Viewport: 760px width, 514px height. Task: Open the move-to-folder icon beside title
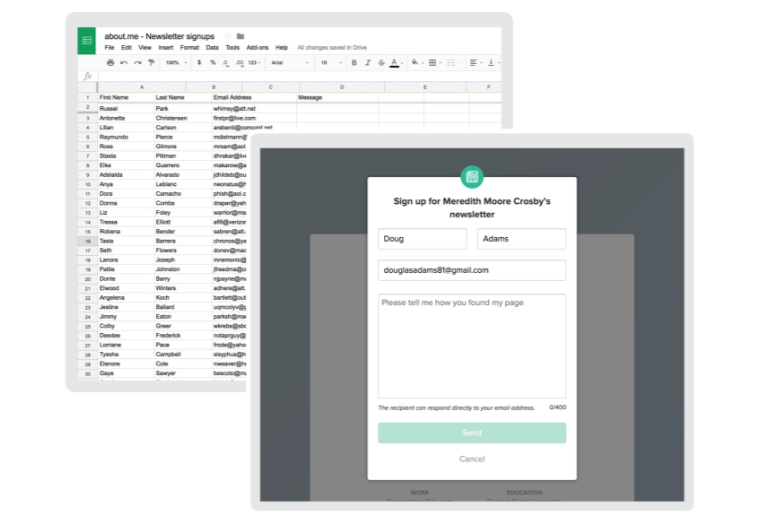click(240, 36)
